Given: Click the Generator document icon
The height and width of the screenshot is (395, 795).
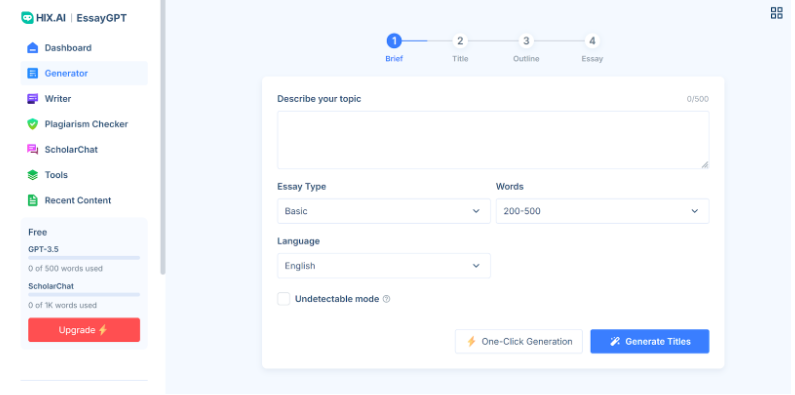Looking at the screenshot, I should coord(32,74).
